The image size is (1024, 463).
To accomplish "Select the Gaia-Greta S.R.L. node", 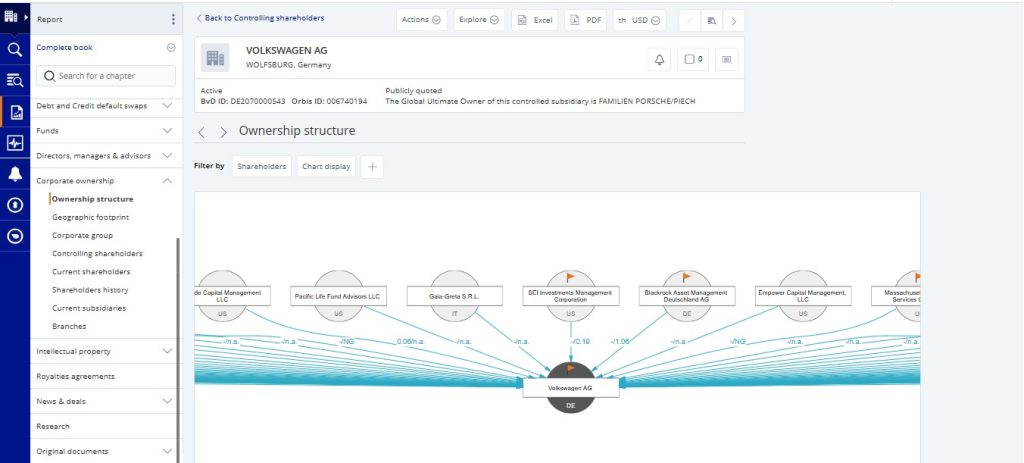I will tap(455, 296).
